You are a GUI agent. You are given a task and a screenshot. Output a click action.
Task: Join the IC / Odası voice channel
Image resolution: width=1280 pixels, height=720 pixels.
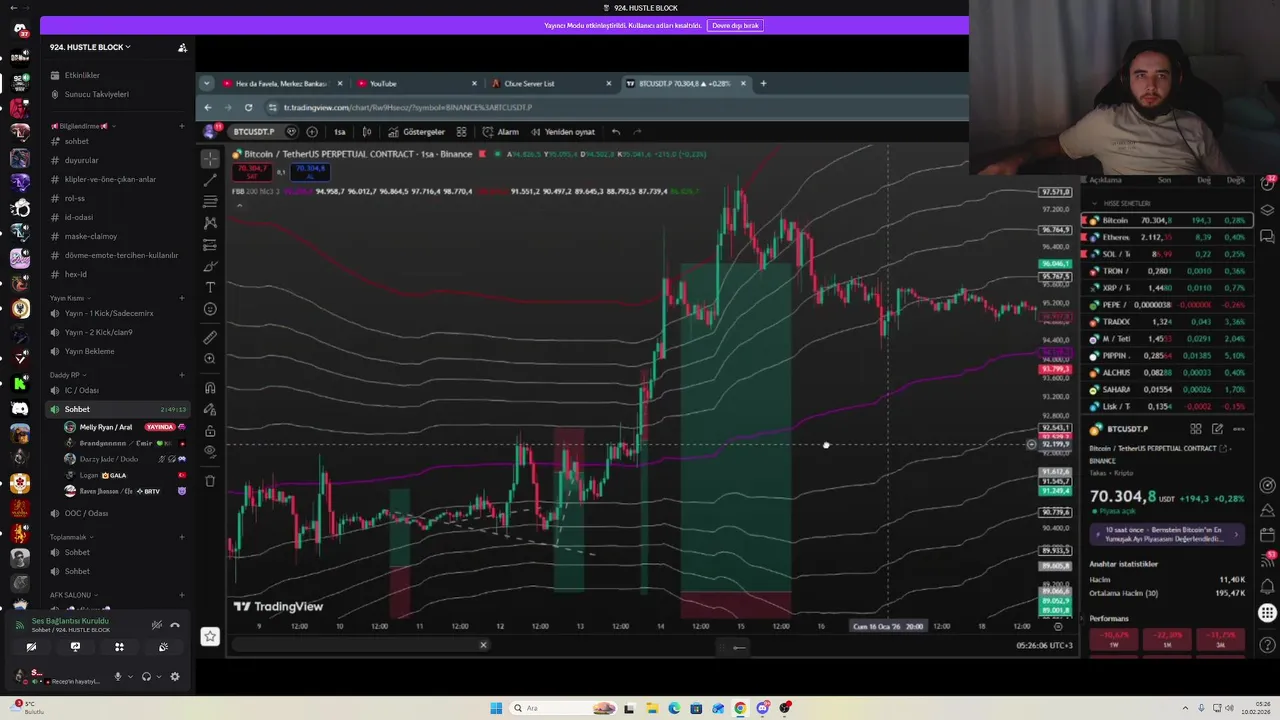point(117,390)
